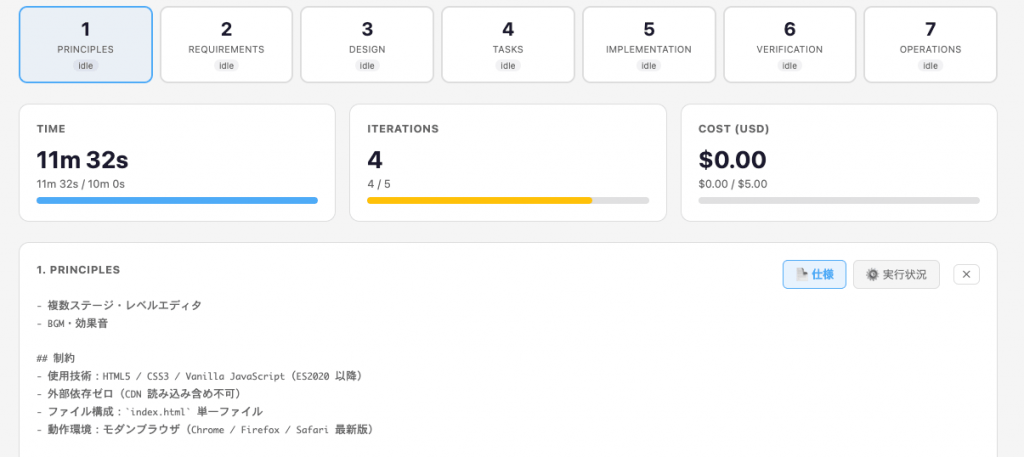The width and height of the screenshot is (1024, 457).
Task: Click the blue Time progress bar
Action: pyautogui.click(x=177, y=200)
